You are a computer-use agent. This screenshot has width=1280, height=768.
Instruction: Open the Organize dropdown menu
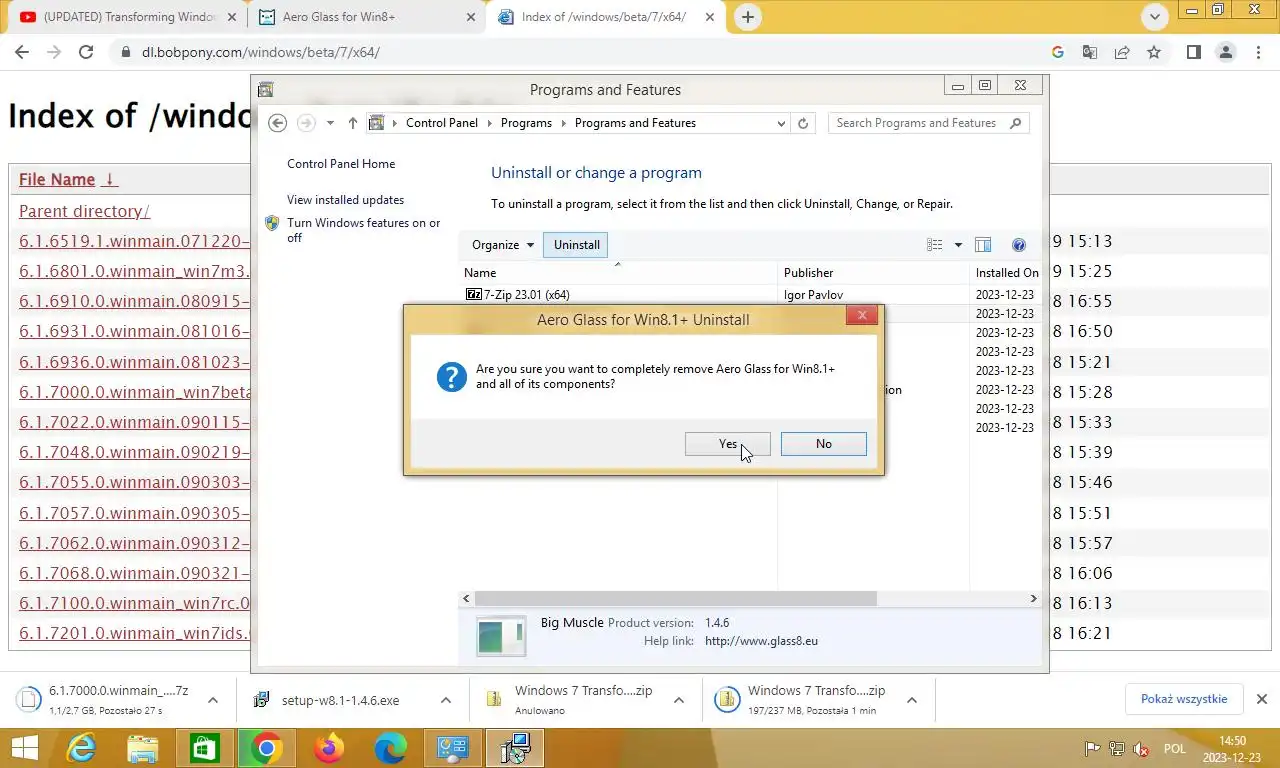(503, 245)
